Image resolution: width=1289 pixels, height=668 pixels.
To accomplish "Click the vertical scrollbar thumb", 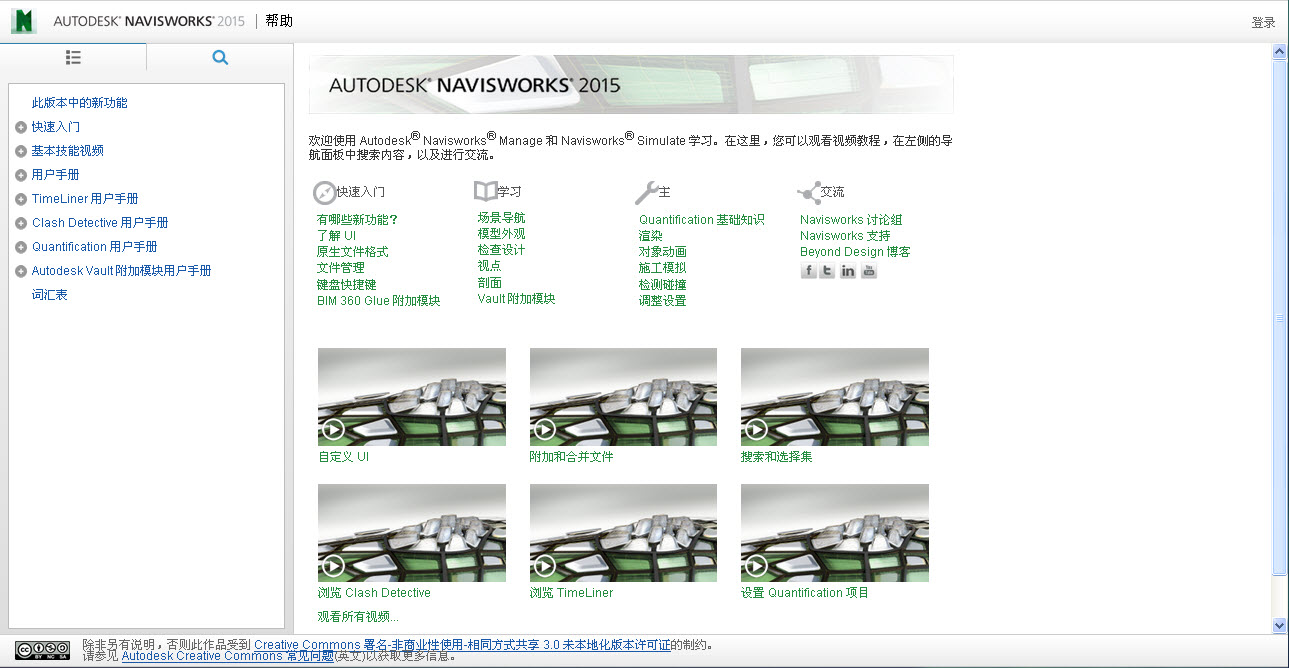I will [x=1279, y=318].
